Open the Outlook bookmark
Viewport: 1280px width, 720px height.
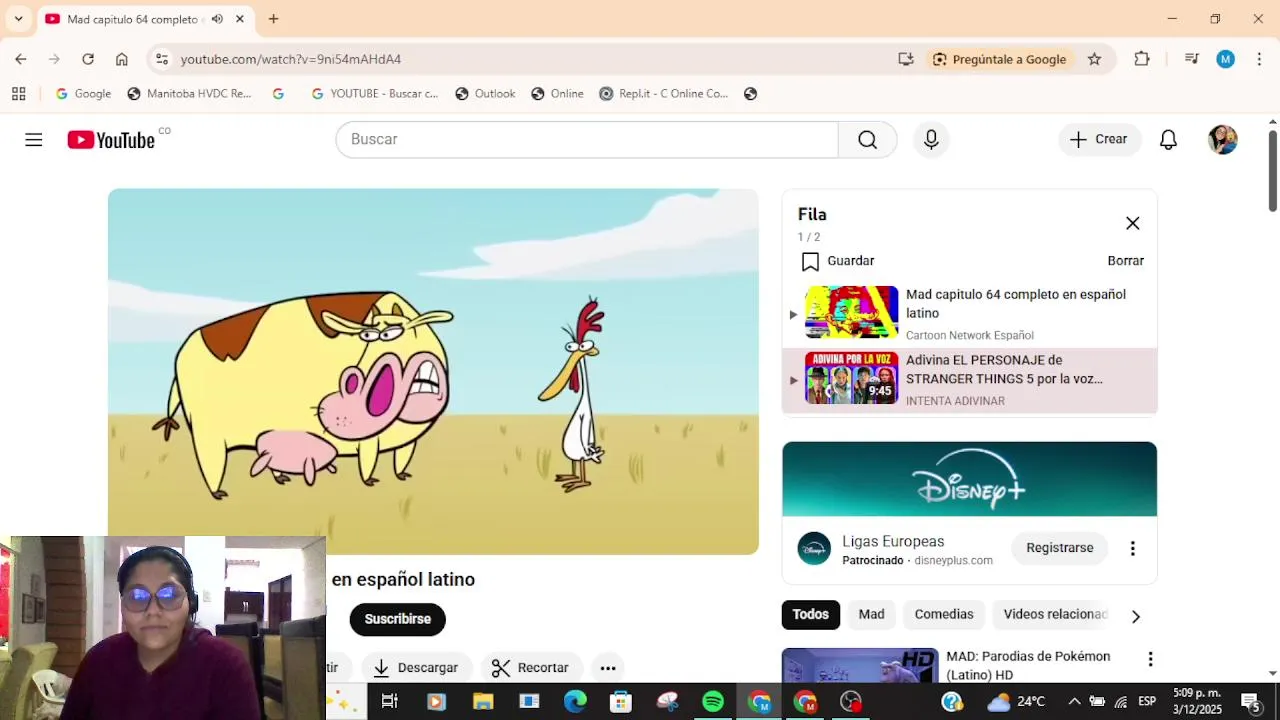pos(485,94)
